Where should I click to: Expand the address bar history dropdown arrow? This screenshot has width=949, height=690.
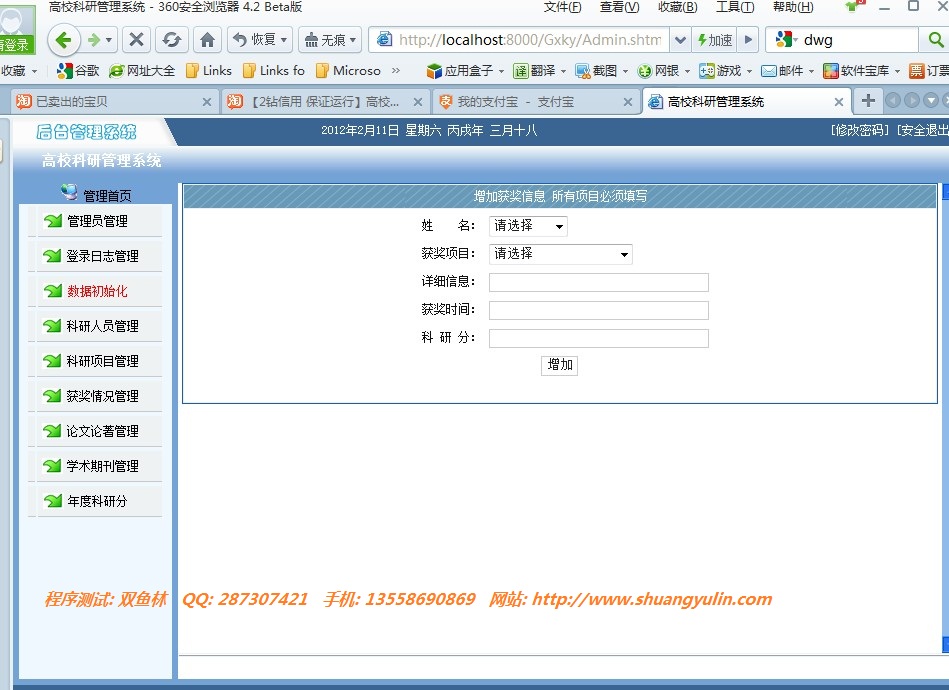click(x=681, y=41)
